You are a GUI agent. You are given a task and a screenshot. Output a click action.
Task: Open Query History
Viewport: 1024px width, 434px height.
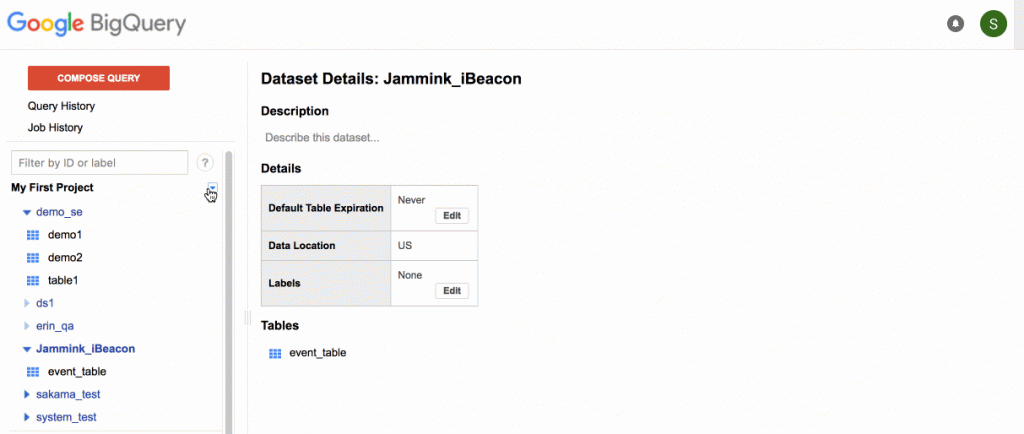pos(61,106)
